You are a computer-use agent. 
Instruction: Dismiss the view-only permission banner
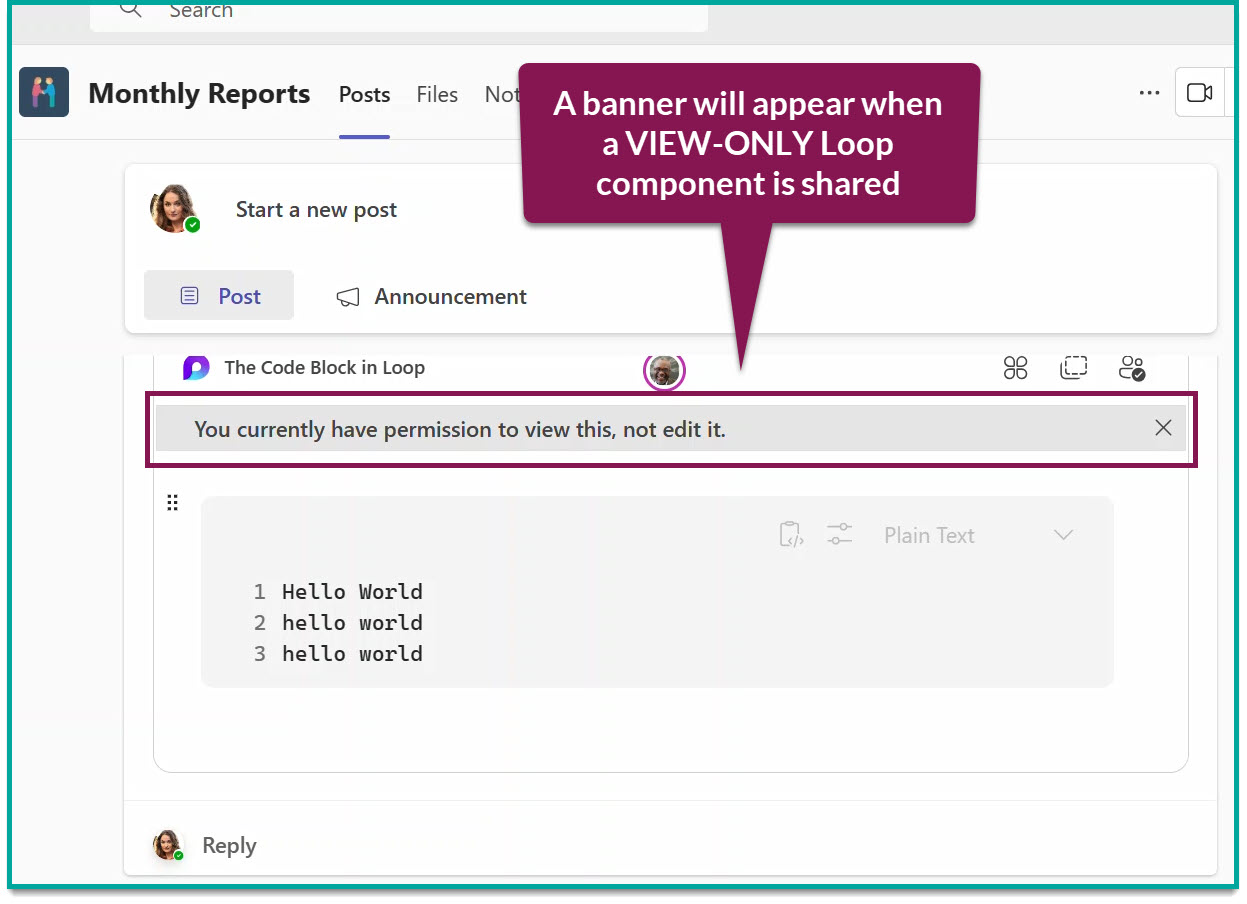(1163, 427)
